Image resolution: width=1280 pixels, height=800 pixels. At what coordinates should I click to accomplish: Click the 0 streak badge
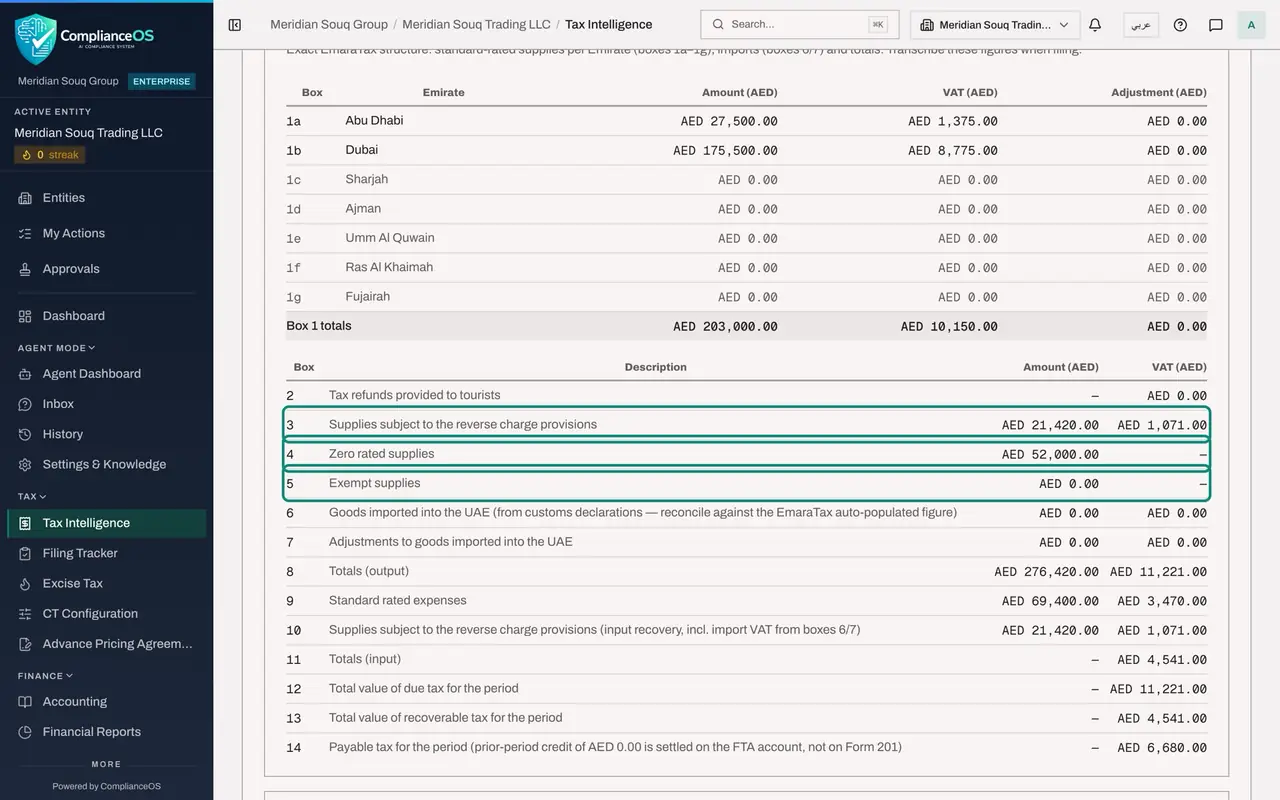coord(49,155)
